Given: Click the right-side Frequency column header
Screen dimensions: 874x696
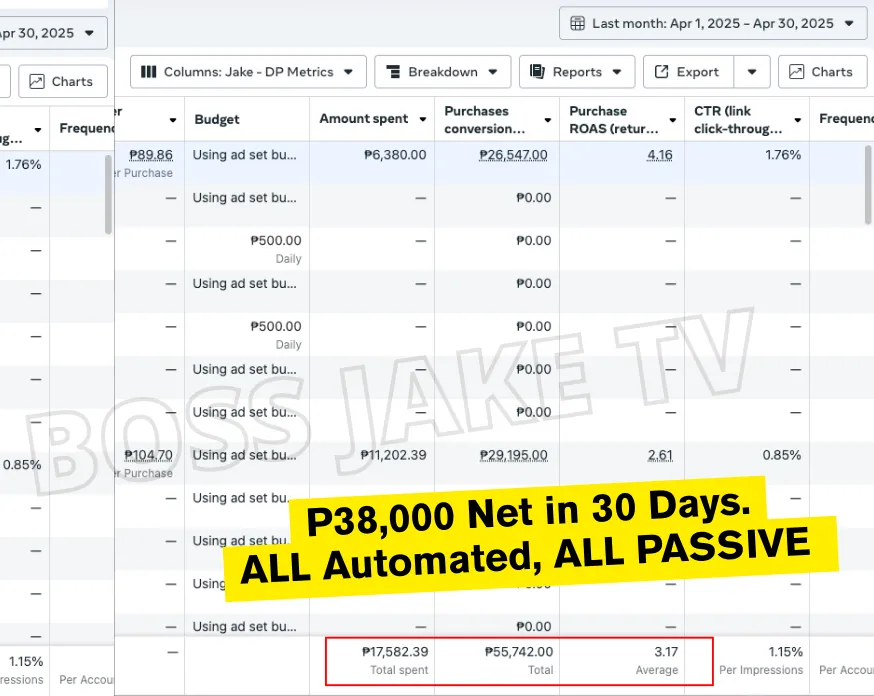Looking at the screenshot, I should click(846, 119).
